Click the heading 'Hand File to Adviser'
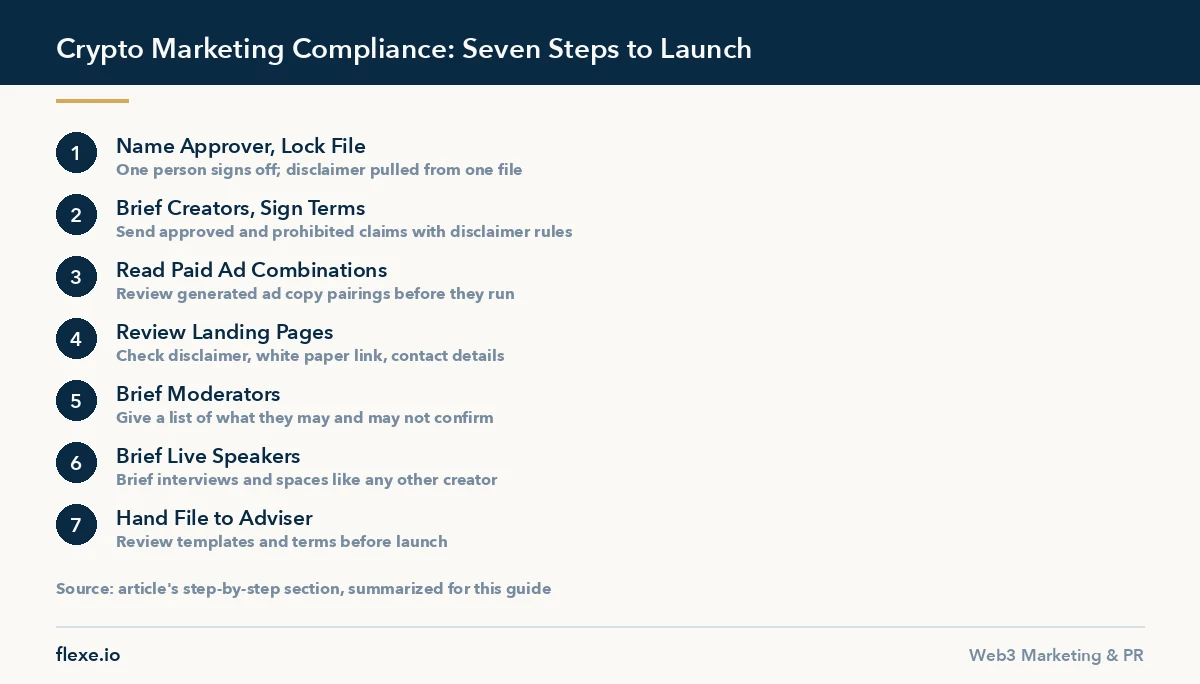The width and height of the screenshot is (1200, 684). tap(214, 518)
